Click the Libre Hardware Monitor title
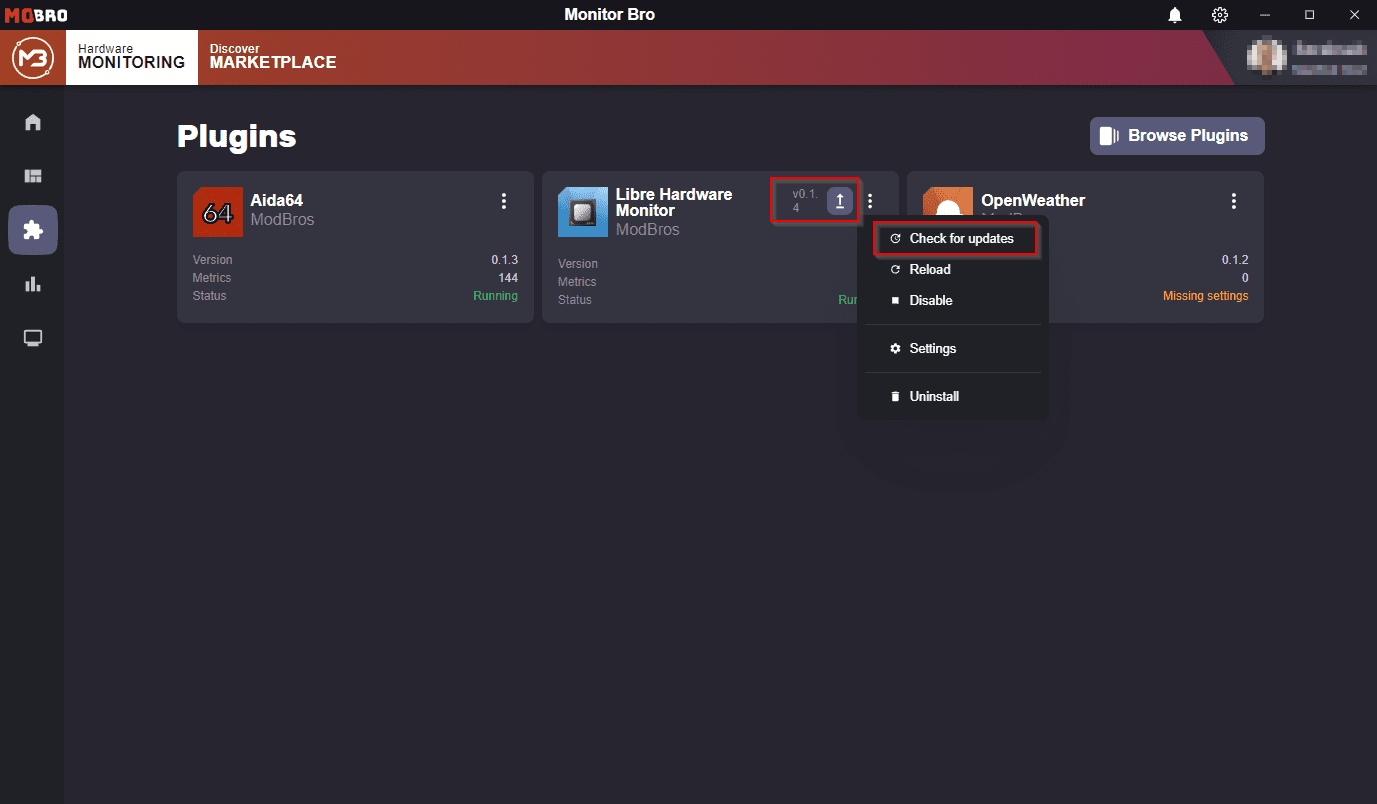Viewport: 1377px width, 804px height. [674, 202]
